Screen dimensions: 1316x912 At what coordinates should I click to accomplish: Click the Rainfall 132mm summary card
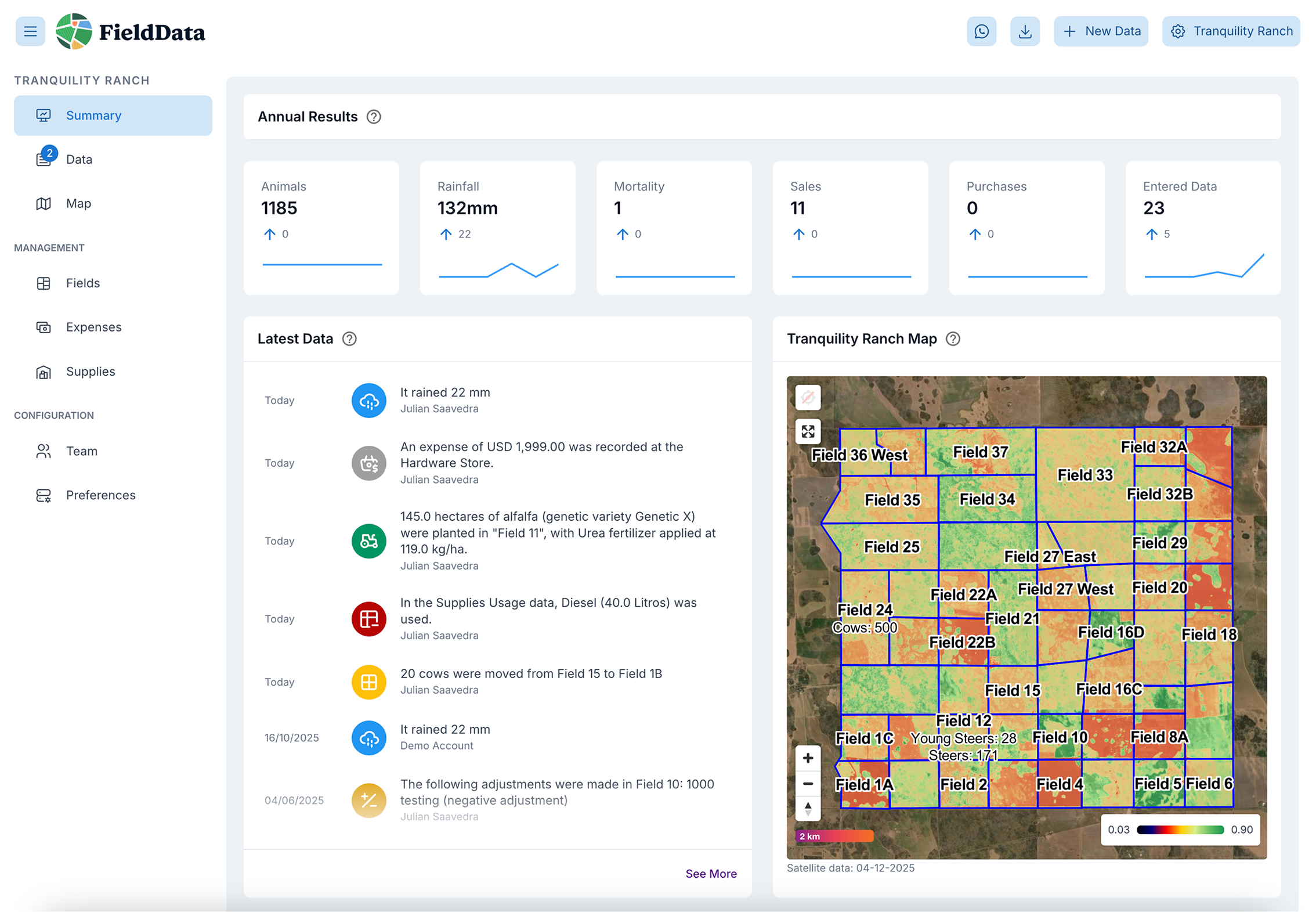coord(497,228)
